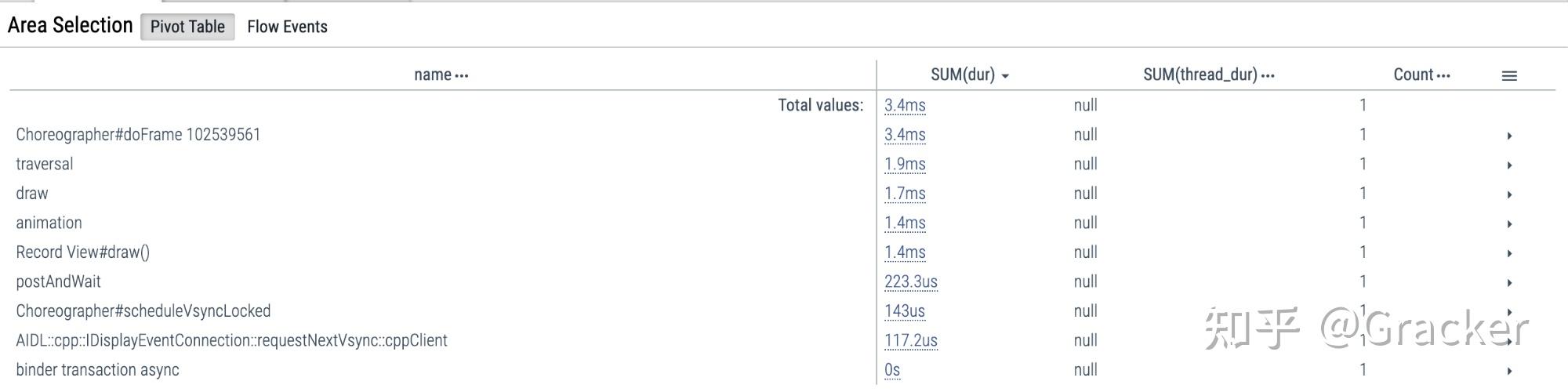
Task: Expand the traversal row arrow
Action: tap(1509, 165)
